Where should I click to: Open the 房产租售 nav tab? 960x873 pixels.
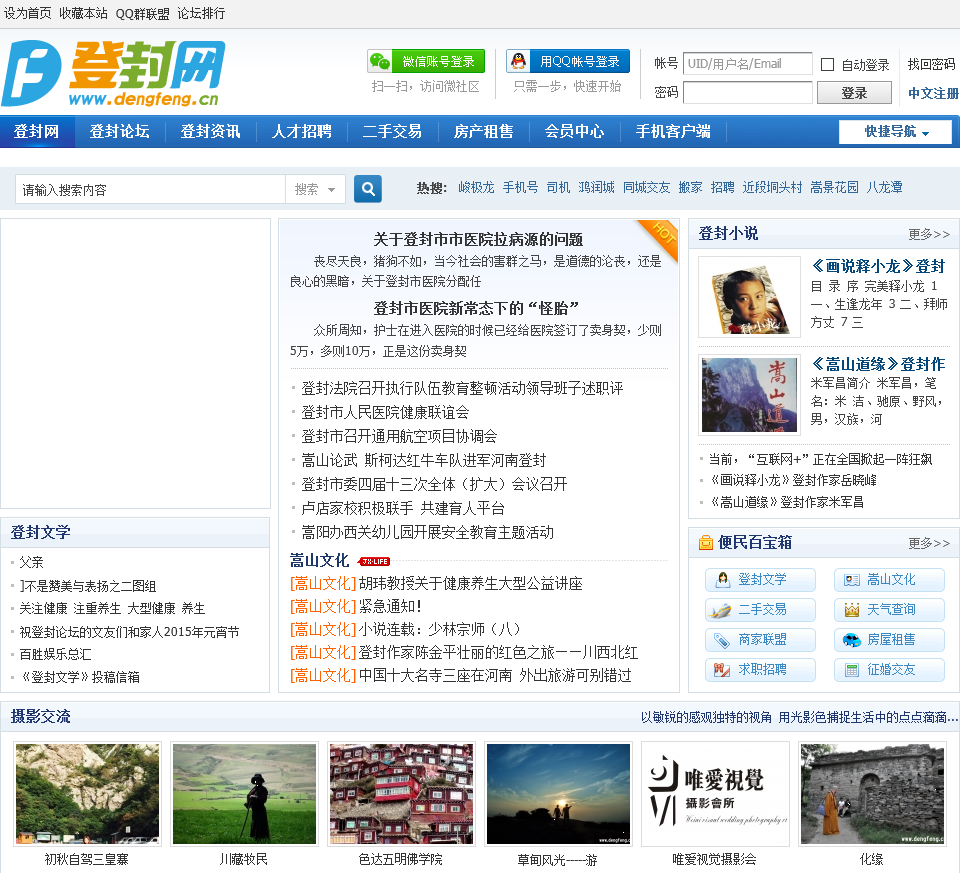(483, 132)
